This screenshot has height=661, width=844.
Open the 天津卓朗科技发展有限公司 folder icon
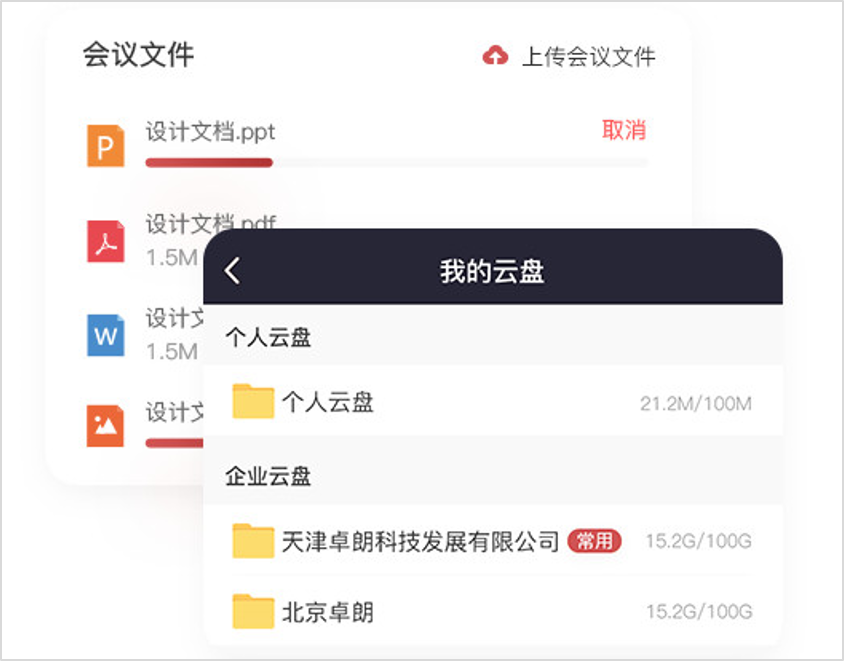point(253,540)
